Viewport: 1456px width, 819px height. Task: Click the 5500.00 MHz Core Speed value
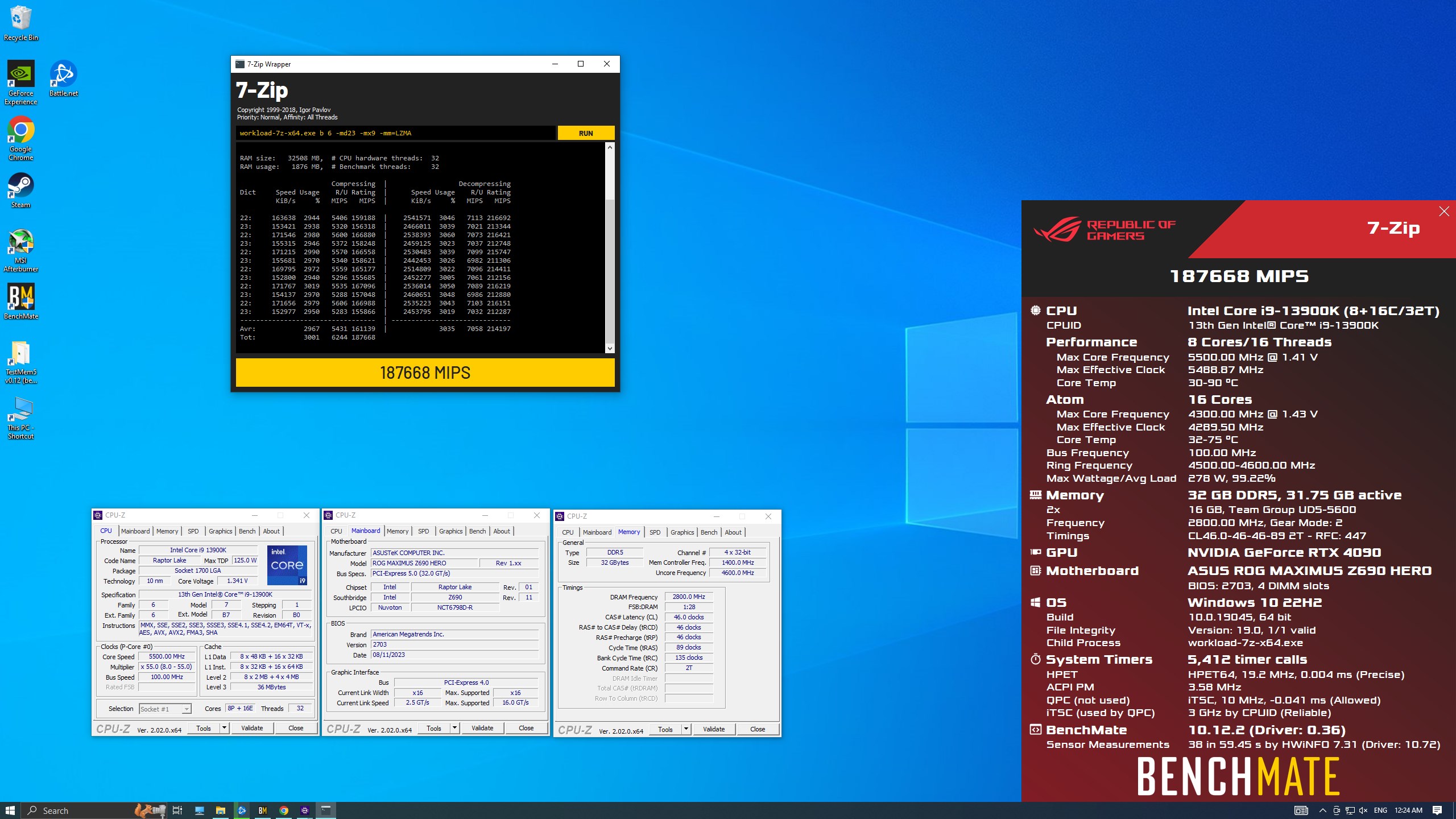[x=167, y=656]
